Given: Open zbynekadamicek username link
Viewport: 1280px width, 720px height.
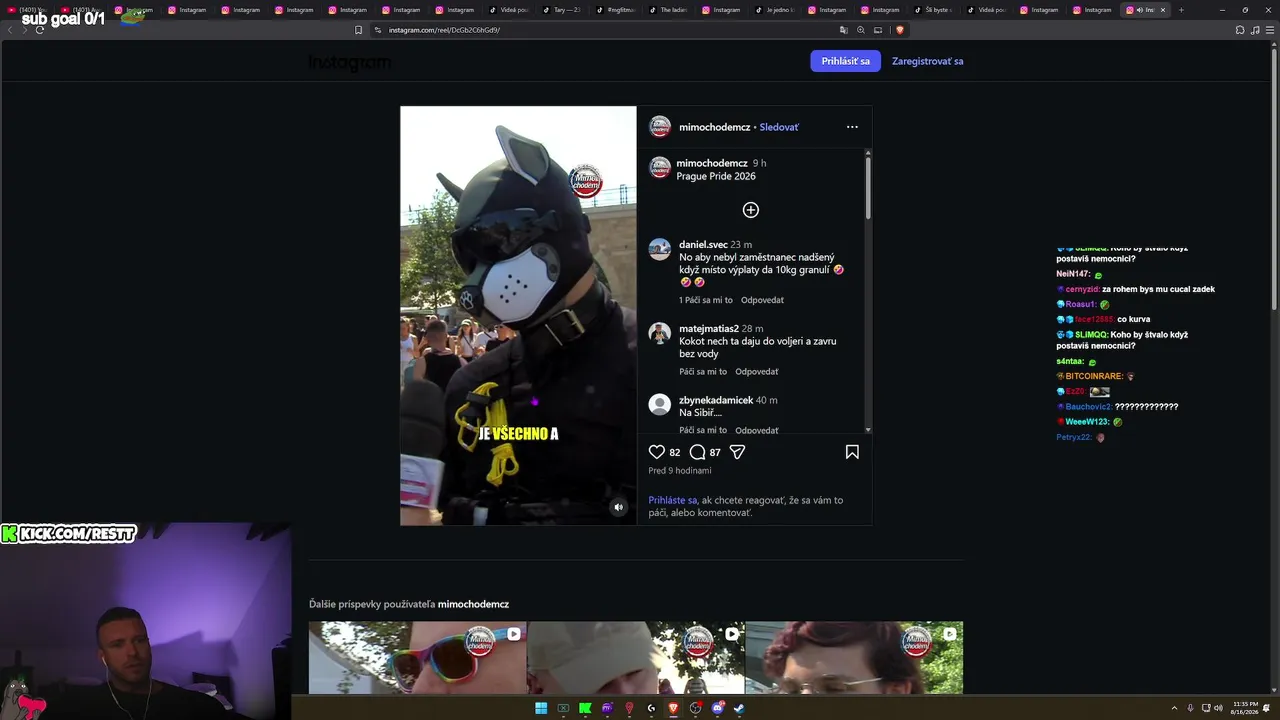Looking at the screenshot, I should (x=716, y=400).
